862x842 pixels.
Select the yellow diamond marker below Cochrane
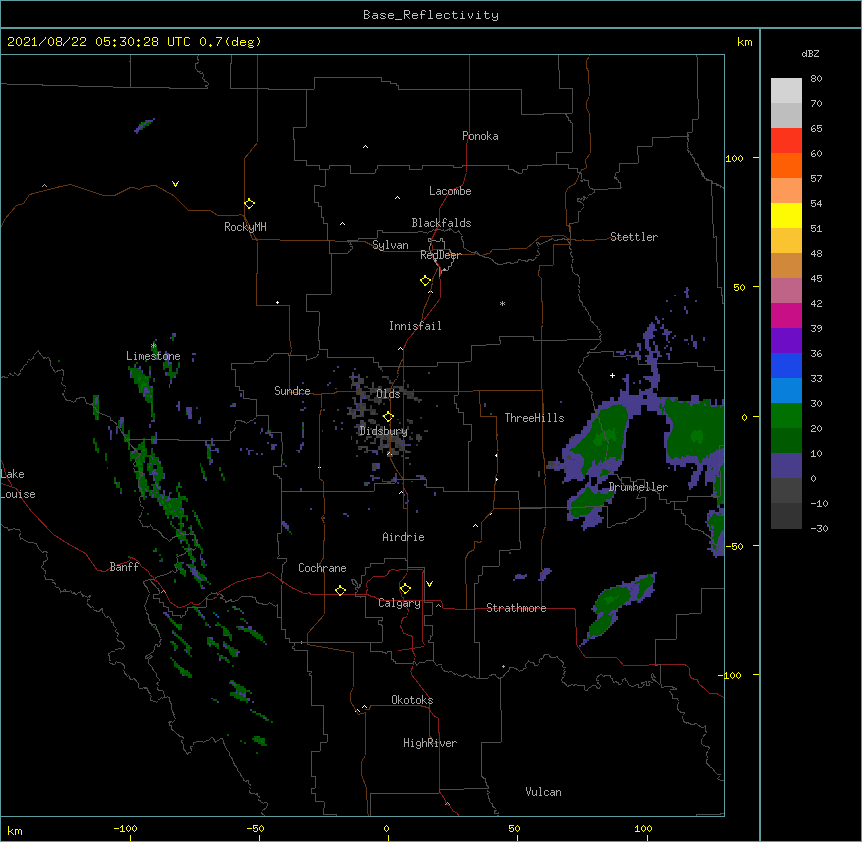click(340, 590)
